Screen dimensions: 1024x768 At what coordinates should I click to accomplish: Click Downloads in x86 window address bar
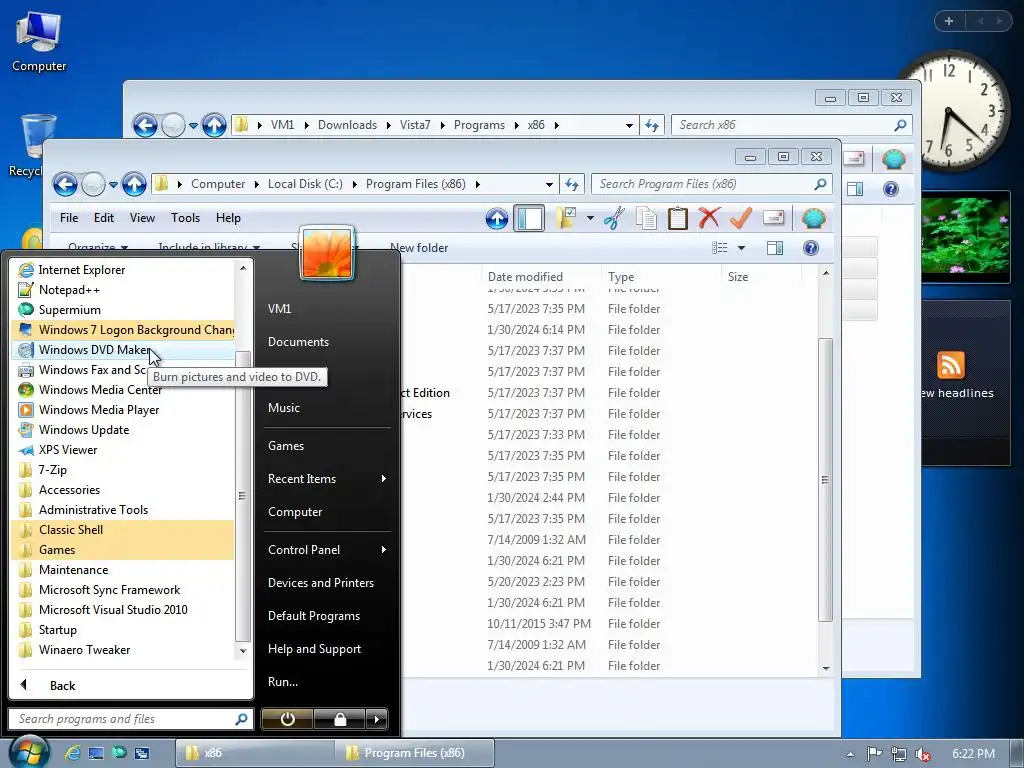pyautogui.click(x=347, y=125)
